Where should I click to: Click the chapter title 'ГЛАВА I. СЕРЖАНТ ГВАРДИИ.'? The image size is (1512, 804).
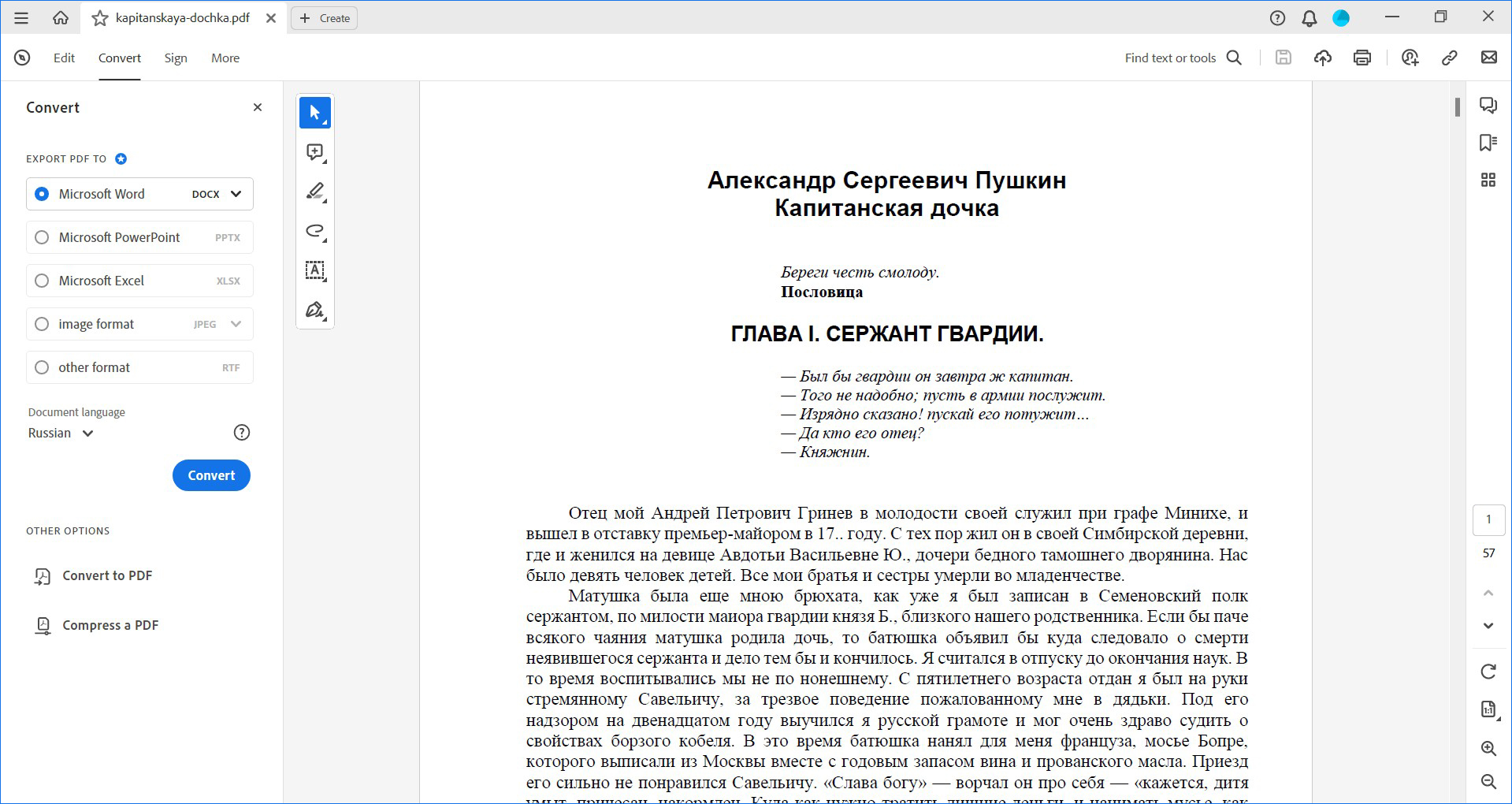[887, 334]
